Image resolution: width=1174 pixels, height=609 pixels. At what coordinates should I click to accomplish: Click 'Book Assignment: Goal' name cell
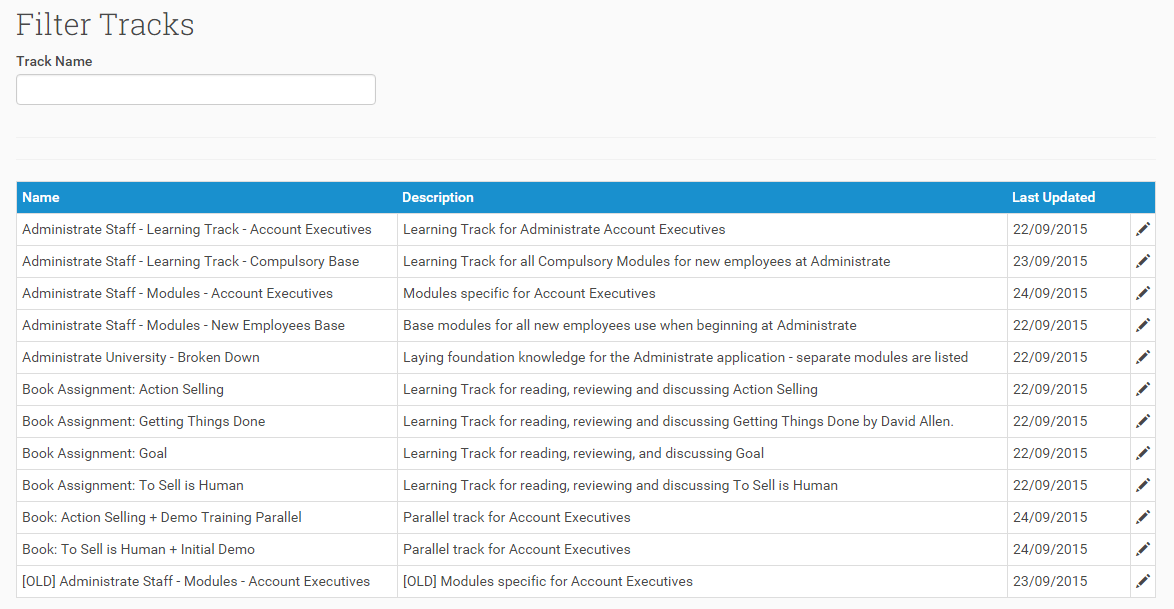94,453
